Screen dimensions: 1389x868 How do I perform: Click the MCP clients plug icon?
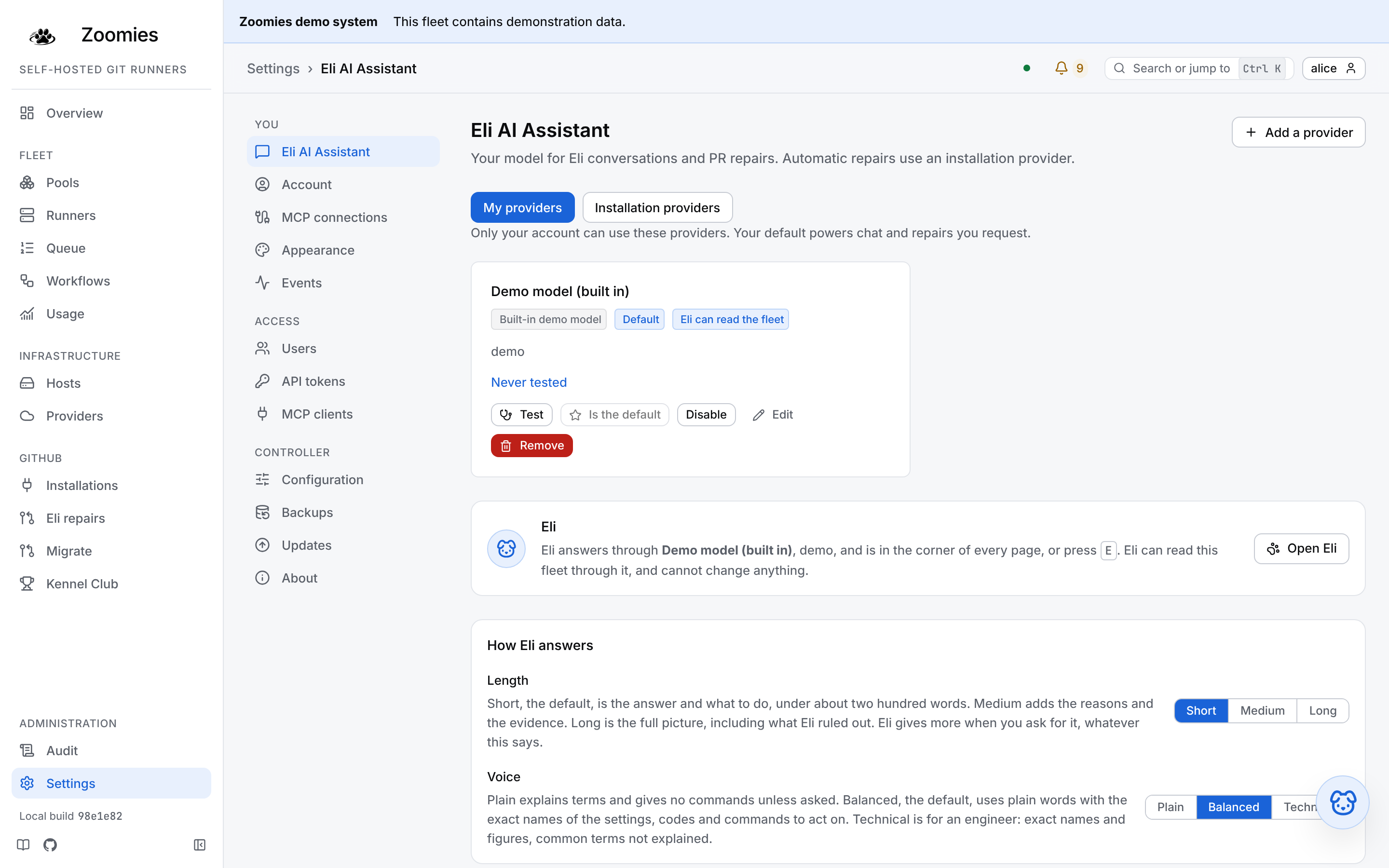click(262, 414)
